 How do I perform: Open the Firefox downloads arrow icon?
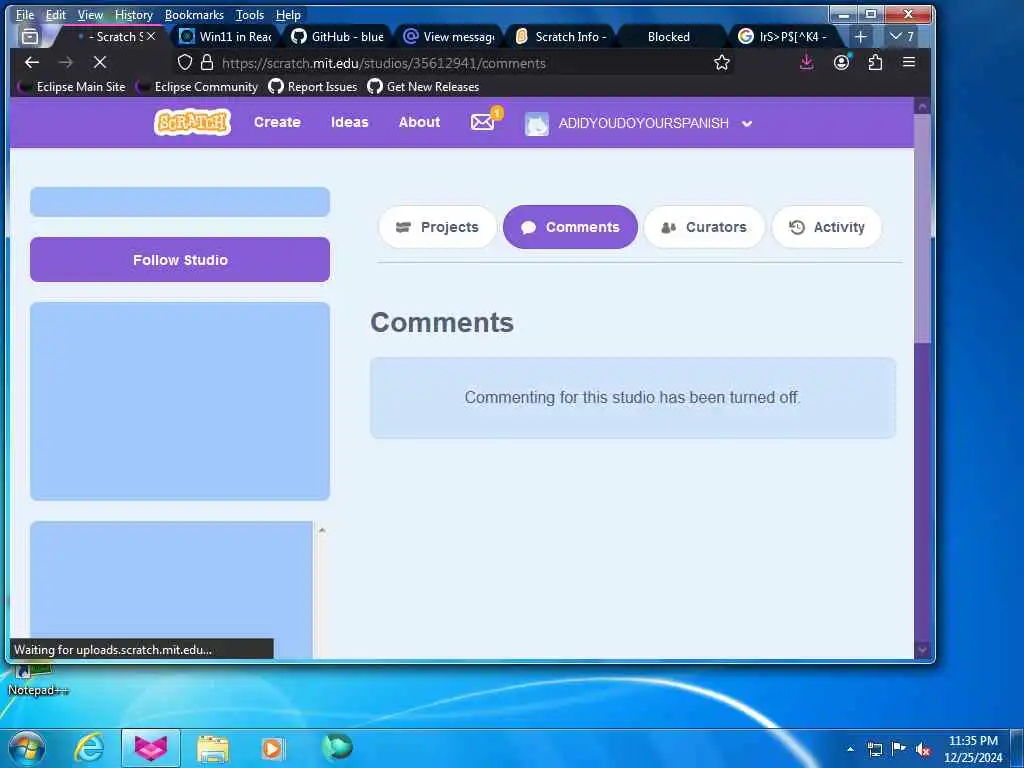click(807, 62)
